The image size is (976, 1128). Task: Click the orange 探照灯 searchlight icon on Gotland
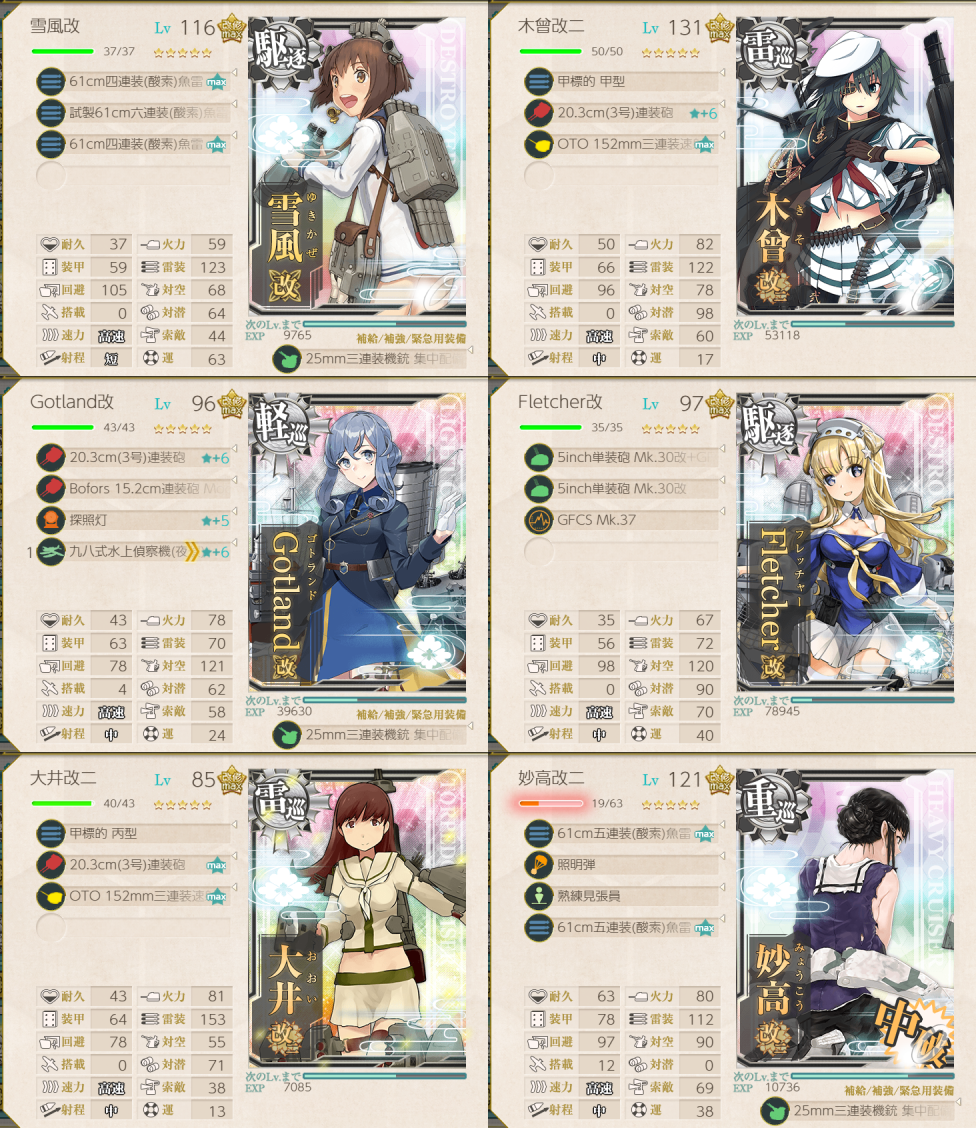point(50,519)
